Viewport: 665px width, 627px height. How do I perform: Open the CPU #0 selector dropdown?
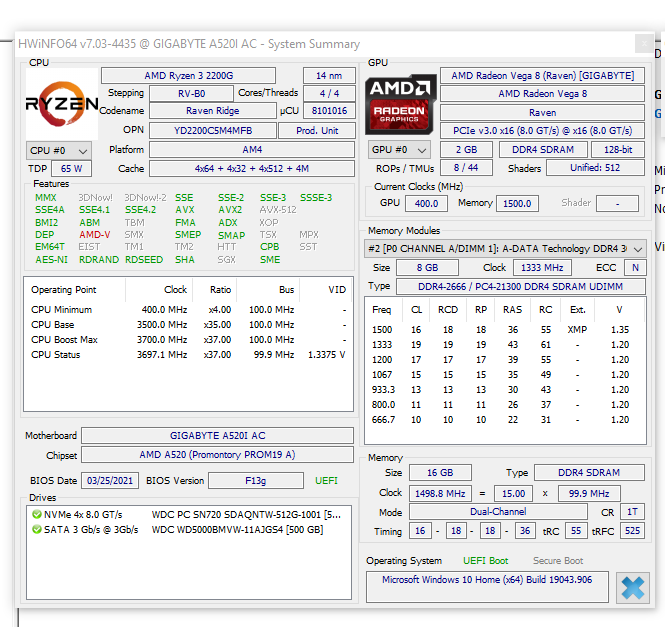coord(59,151)
